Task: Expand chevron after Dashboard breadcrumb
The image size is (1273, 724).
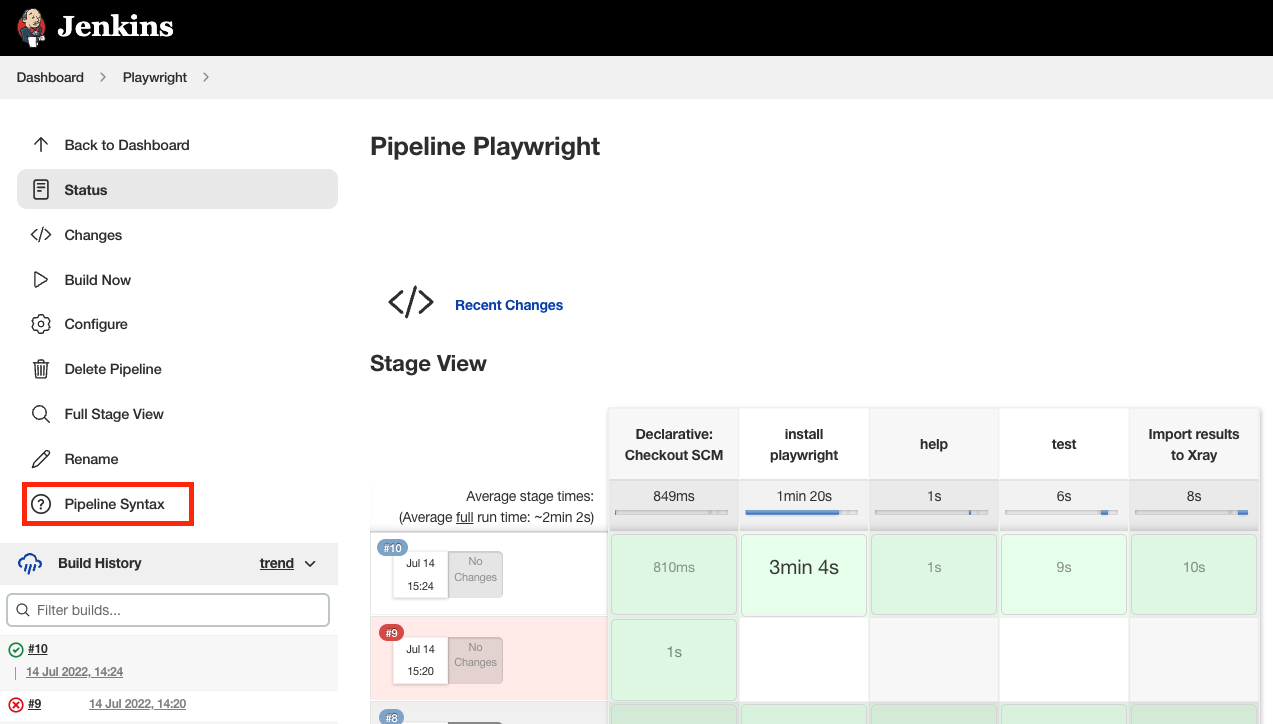Action: coord(103,77)
